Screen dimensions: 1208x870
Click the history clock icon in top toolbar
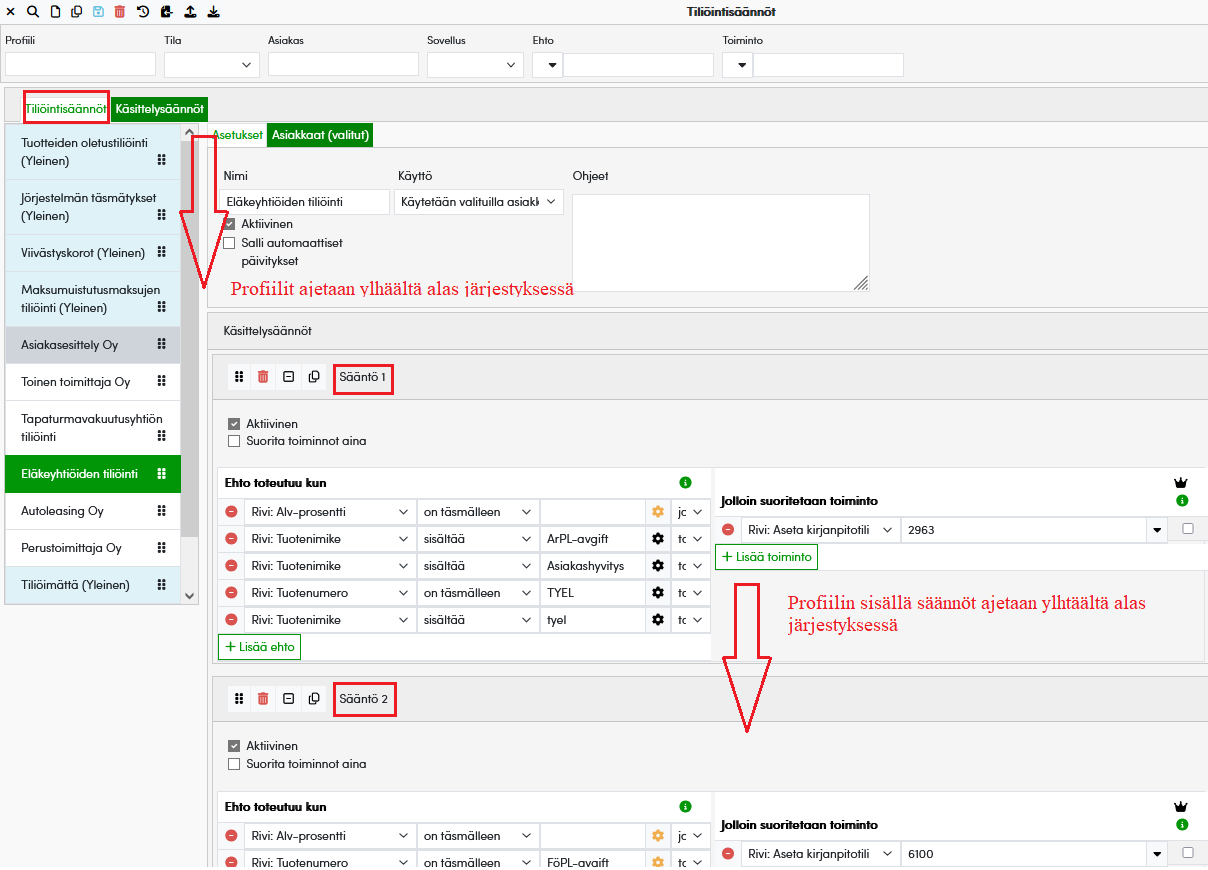[142, 12]
